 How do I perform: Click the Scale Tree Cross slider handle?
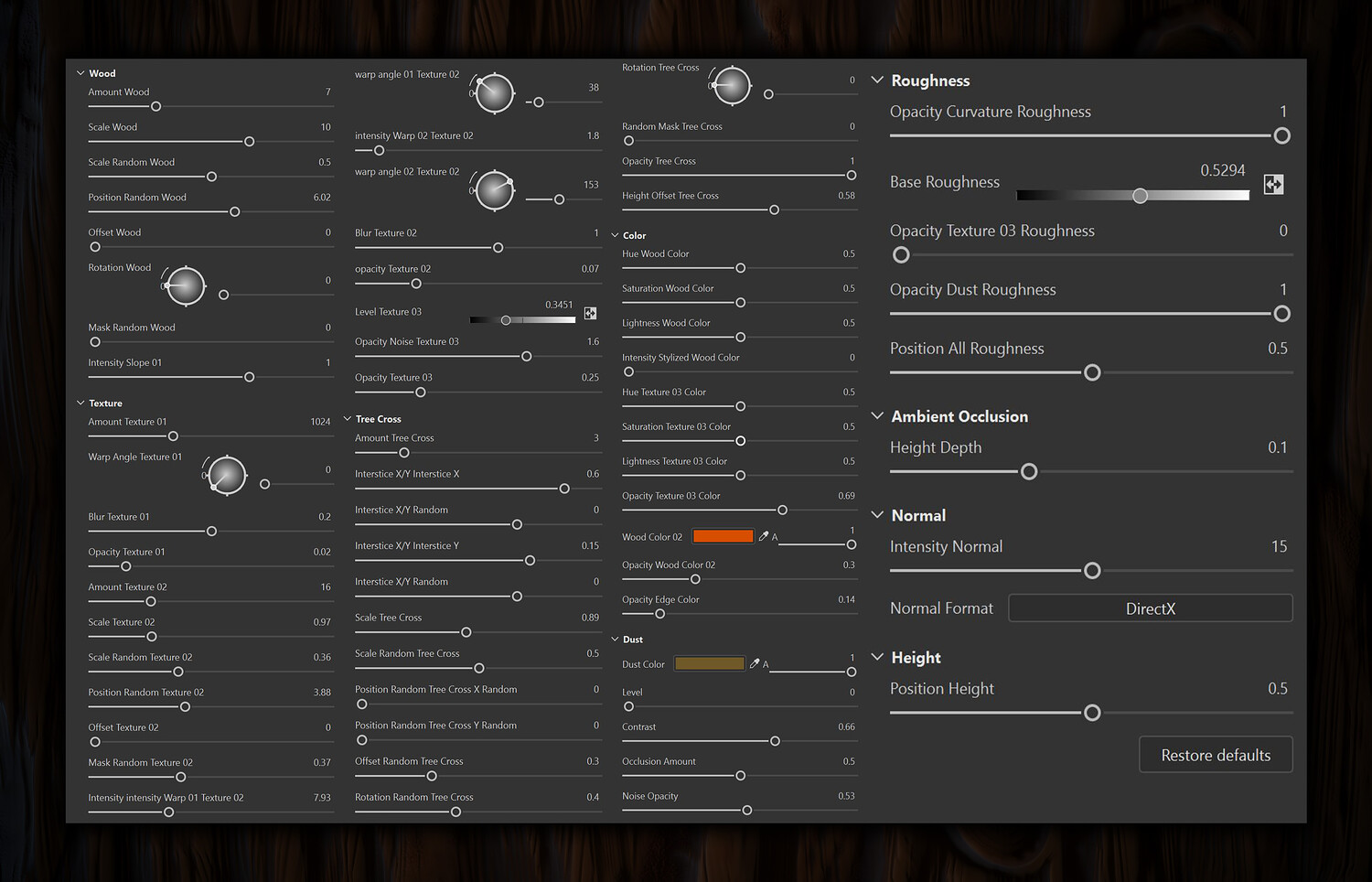coord(466,632)
